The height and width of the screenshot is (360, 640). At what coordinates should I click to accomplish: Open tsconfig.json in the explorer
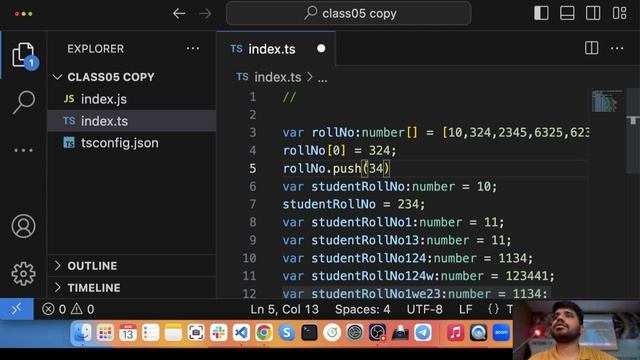131,143
